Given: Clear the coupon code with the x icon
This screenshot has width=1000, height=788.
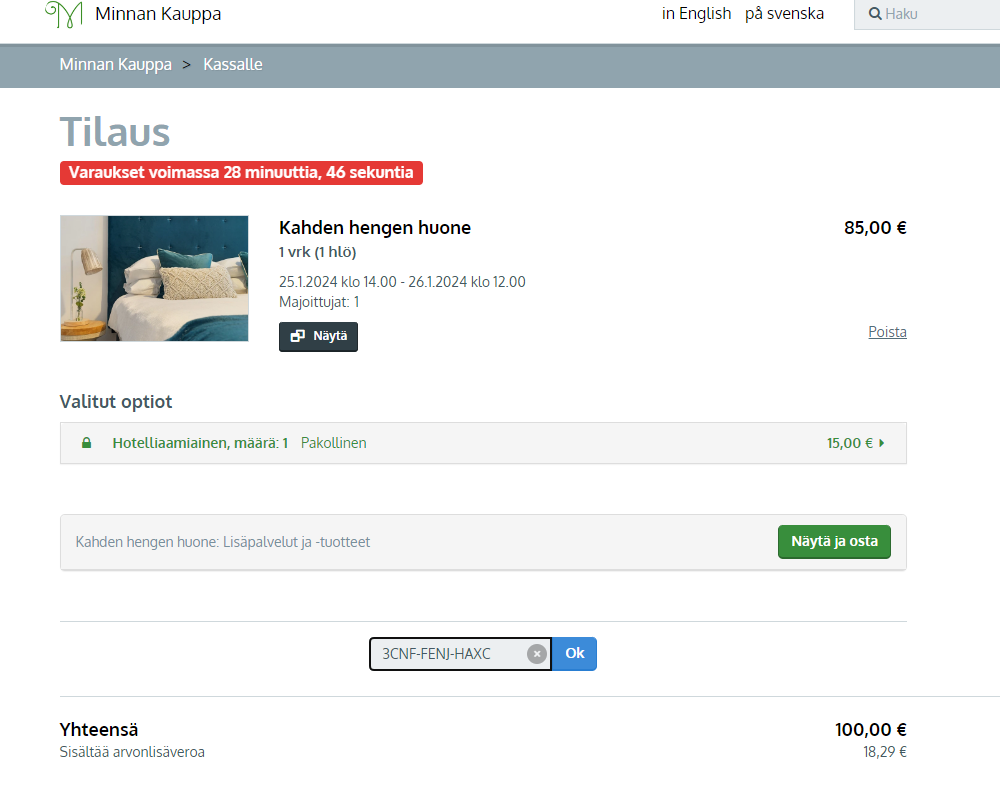Looking at the screenshot, I should tap(537, 653).
